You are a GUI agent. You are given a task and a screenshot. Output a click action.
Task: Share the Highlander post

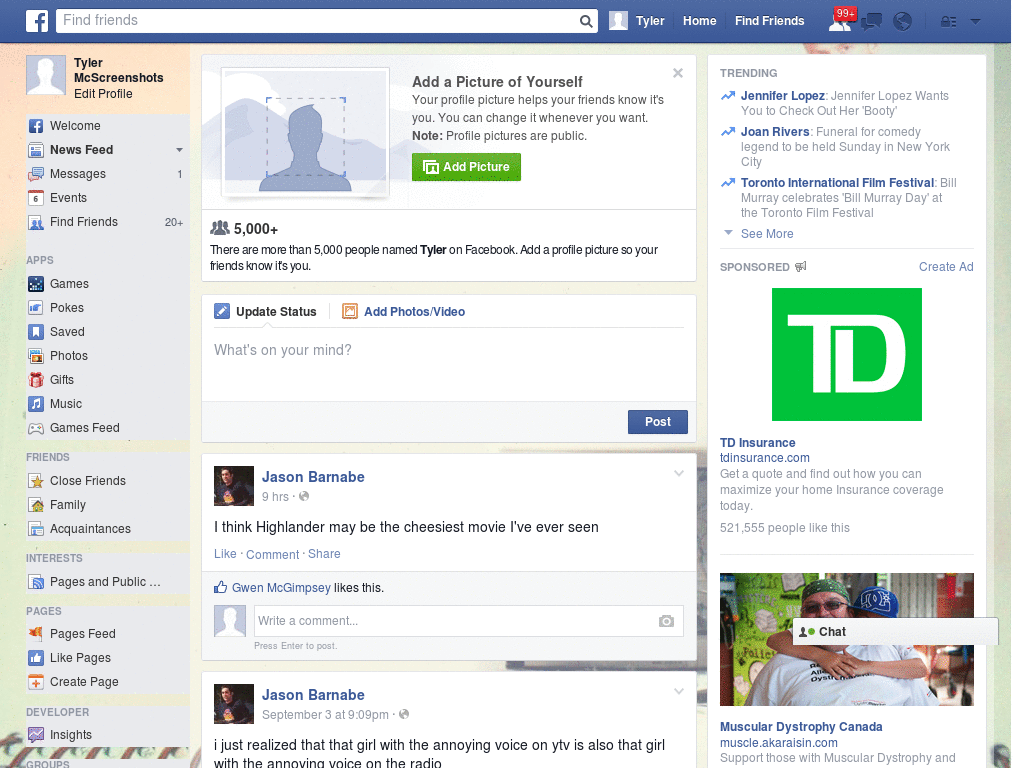click(x=324, y=554)
